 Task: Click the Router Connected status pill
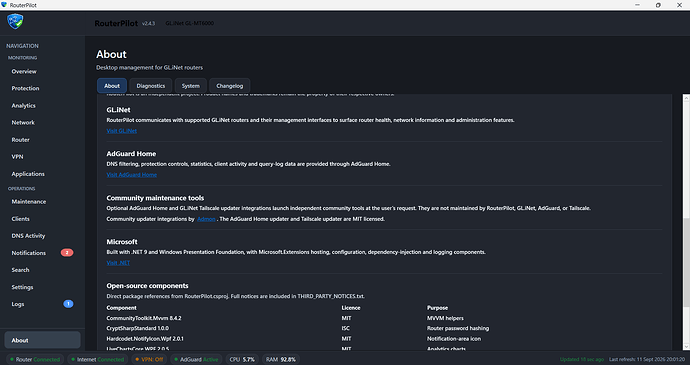[x=35, y=359]
